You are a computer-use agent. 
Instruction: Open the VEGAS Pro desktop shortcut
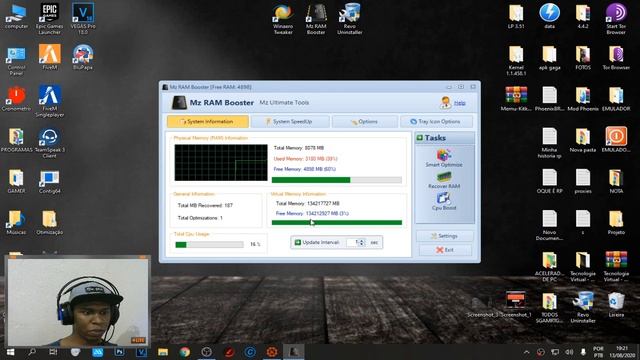coord(83,18)
